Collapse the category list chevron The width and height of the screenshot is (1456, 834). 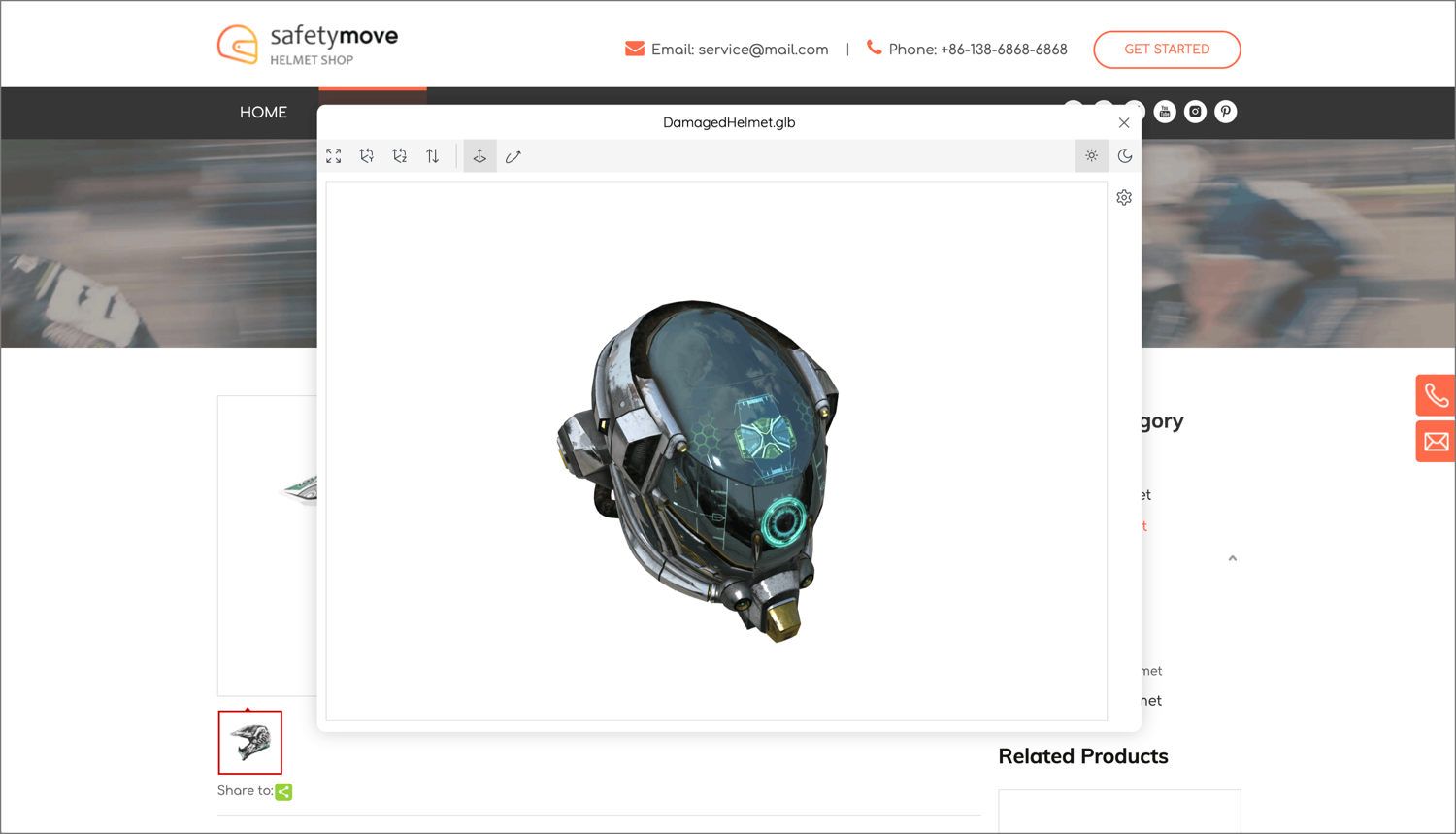click(x=1233, y=558)
